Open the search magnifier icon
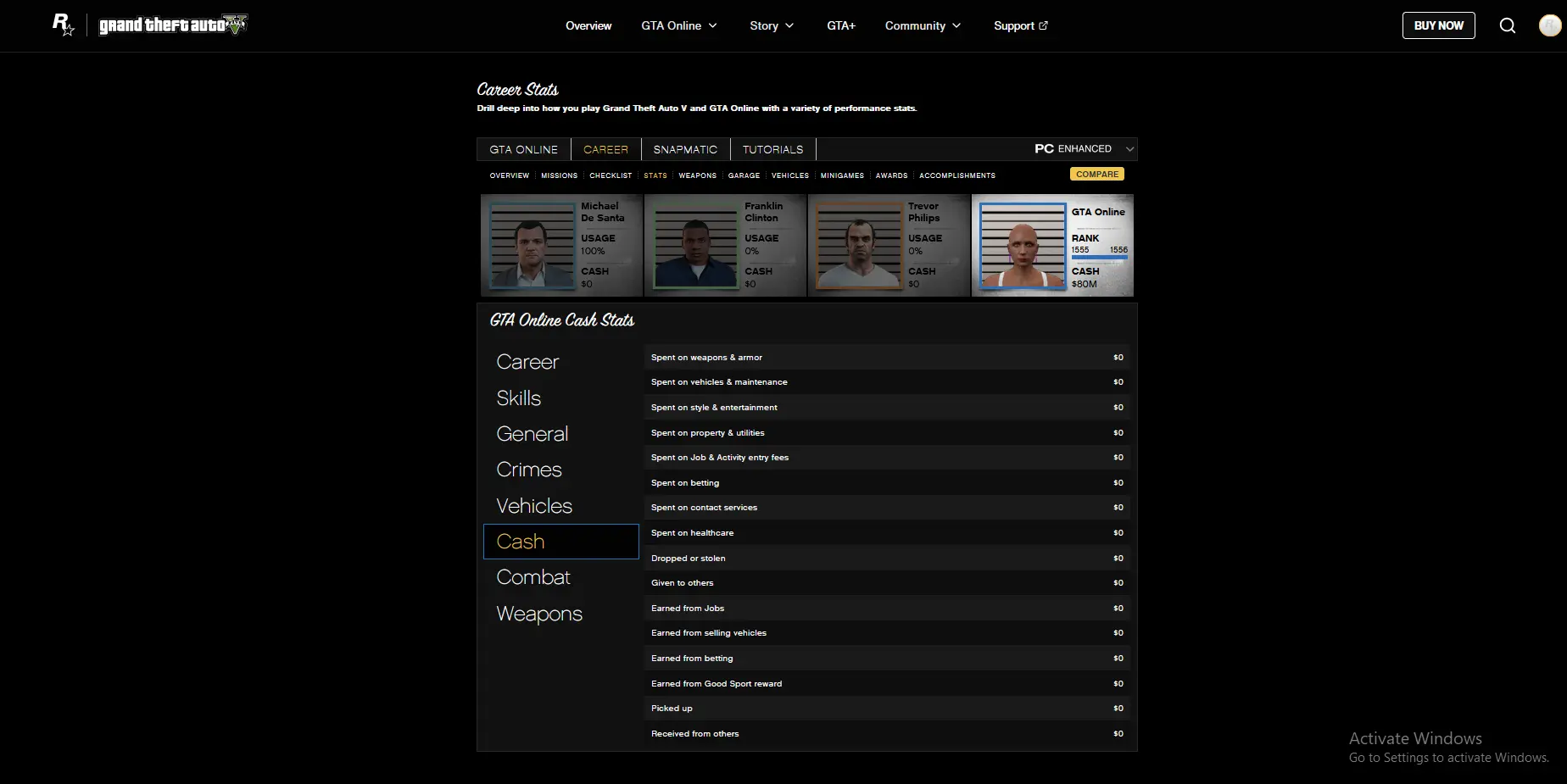 click(1507, 25)
